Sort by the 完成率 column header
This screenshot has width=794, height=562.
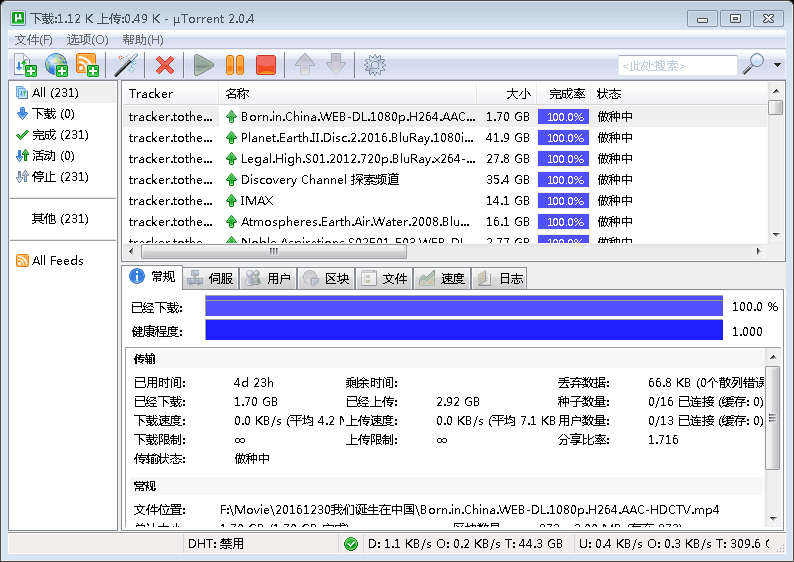(564, 94)
